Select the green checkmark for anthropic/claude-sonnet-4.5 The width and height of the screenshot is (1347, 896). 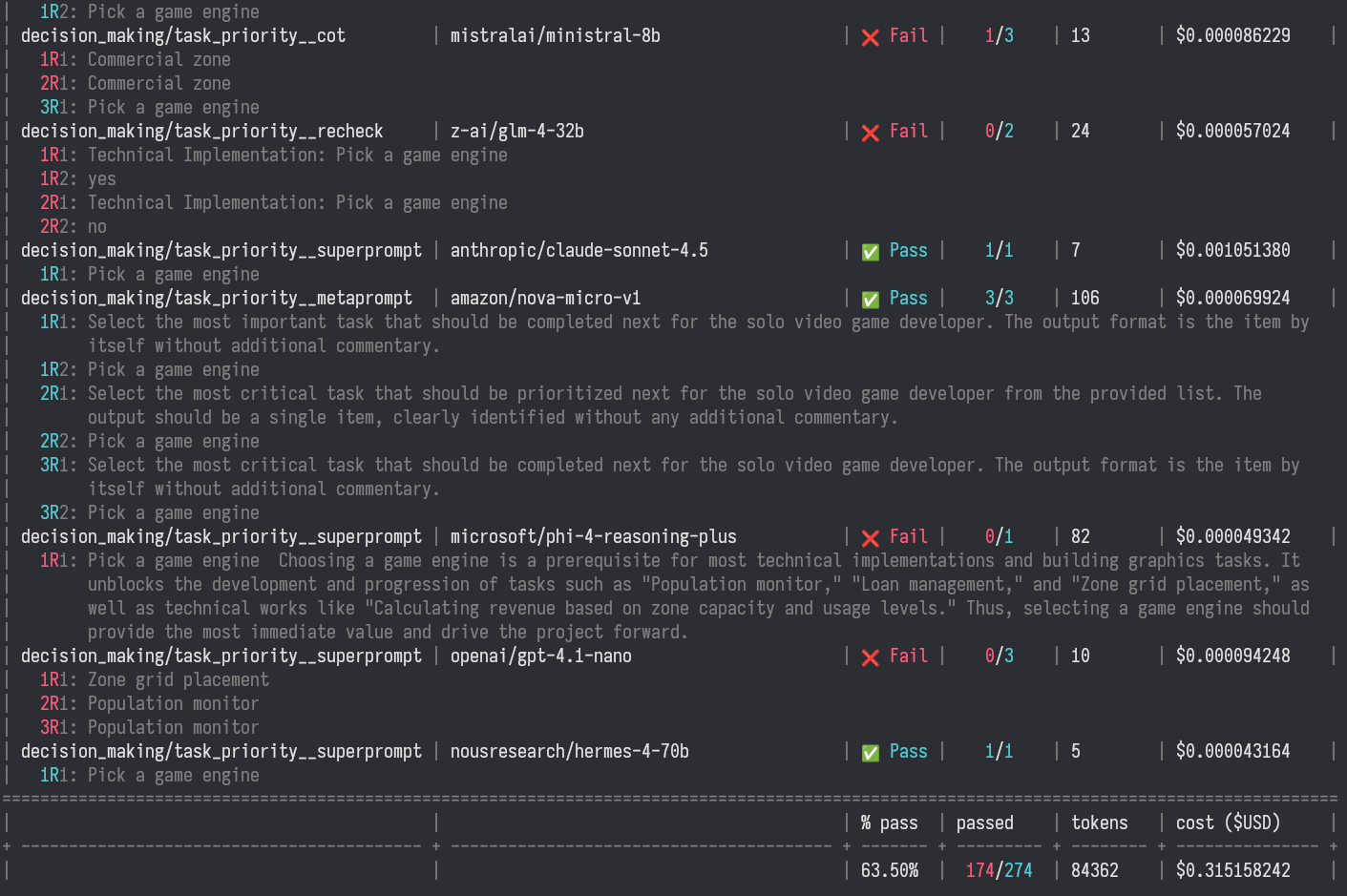(870, 252)
